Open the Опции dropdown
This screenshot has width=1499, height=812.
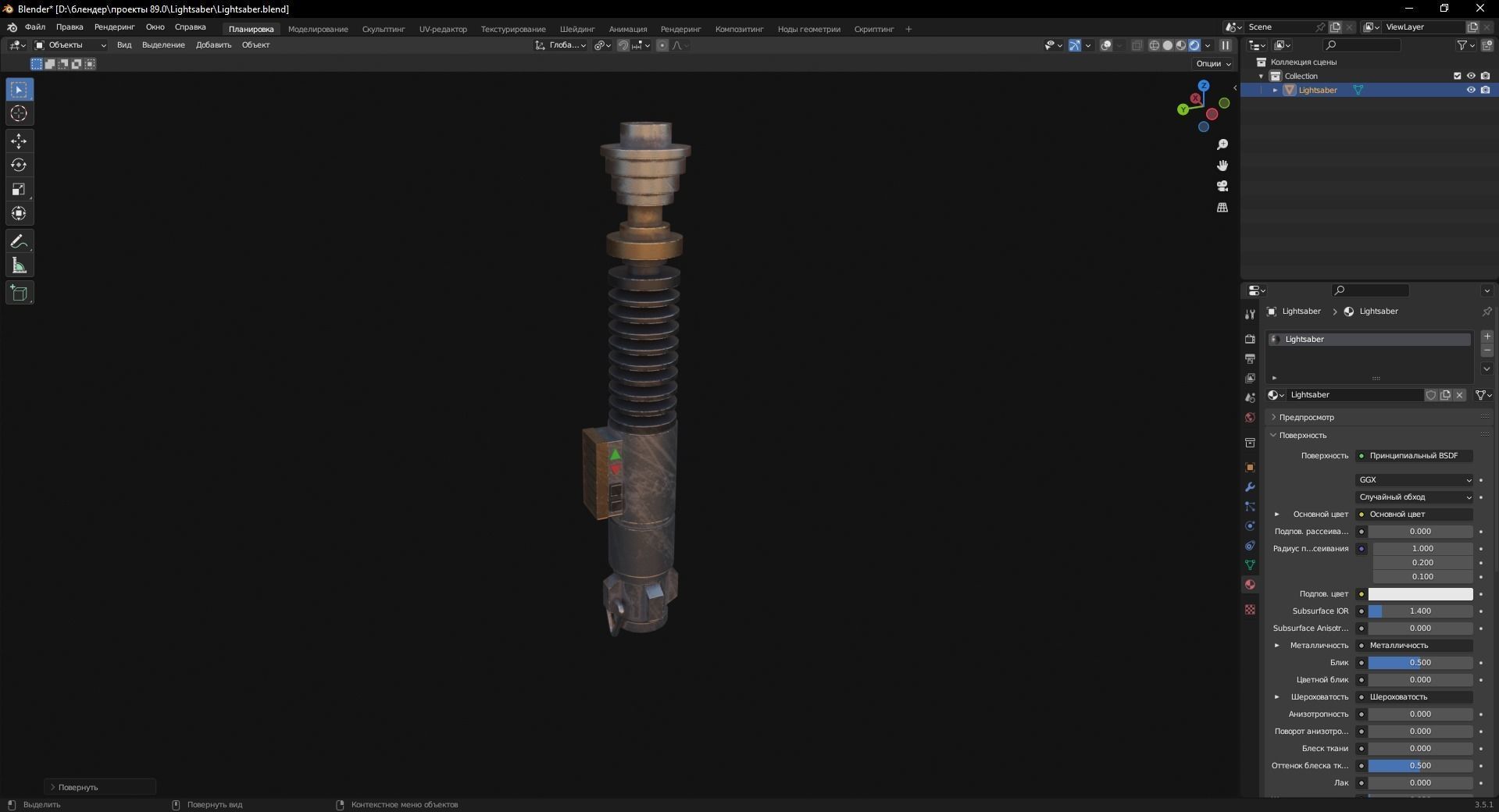(x=1212, y=64)
